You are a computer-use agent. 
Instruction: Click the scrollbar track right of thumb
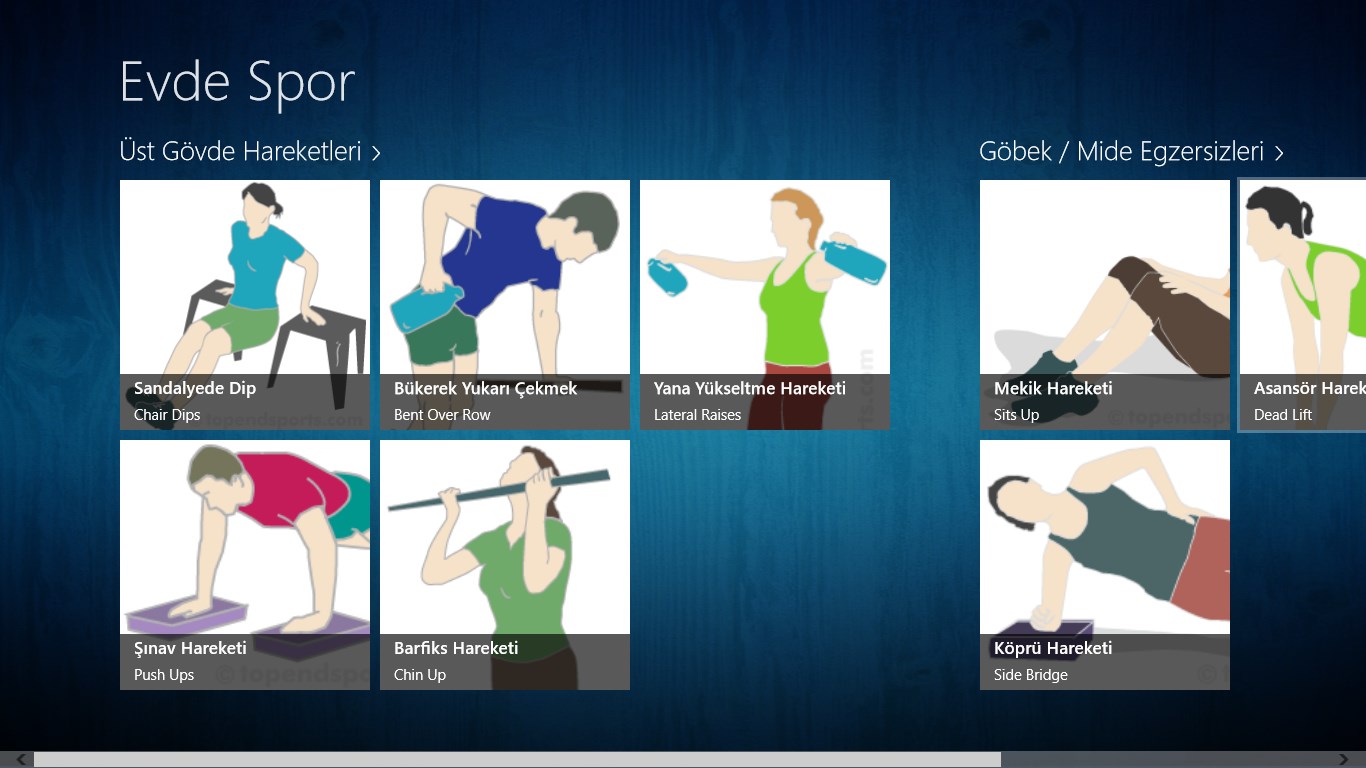pos(1167,760)
